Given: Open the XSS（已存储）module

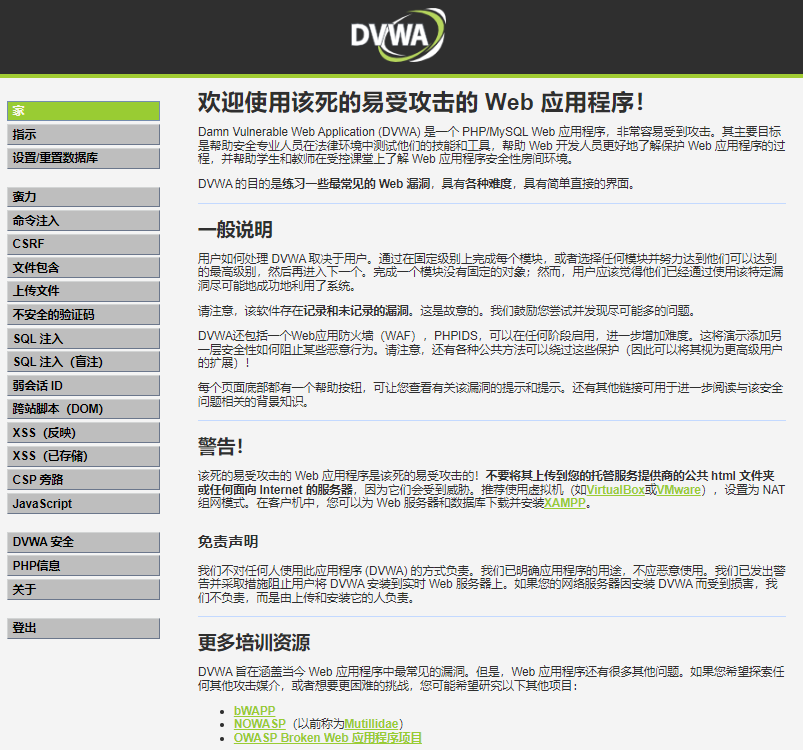Looking at the screenshot, I should [83, 456].
